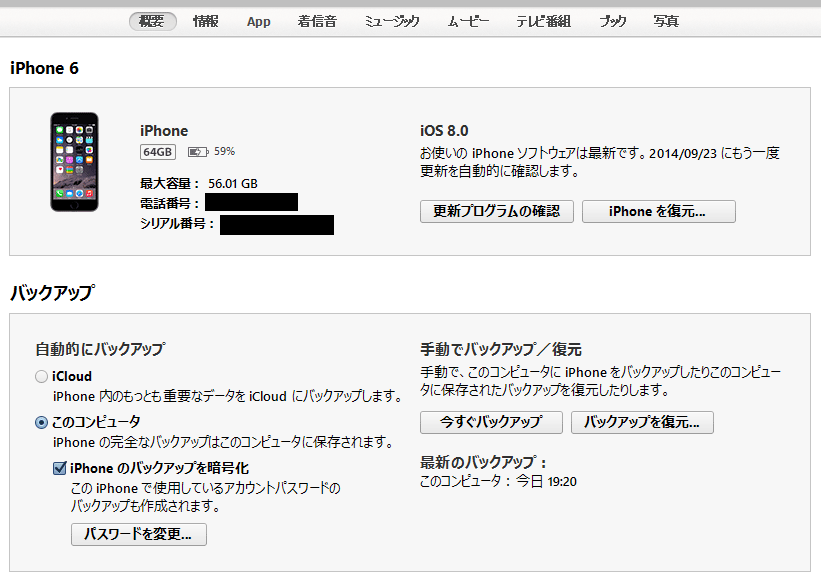
Task: Click the 電話番号 label
Action: pyautogui.click(x=170, y=203)
